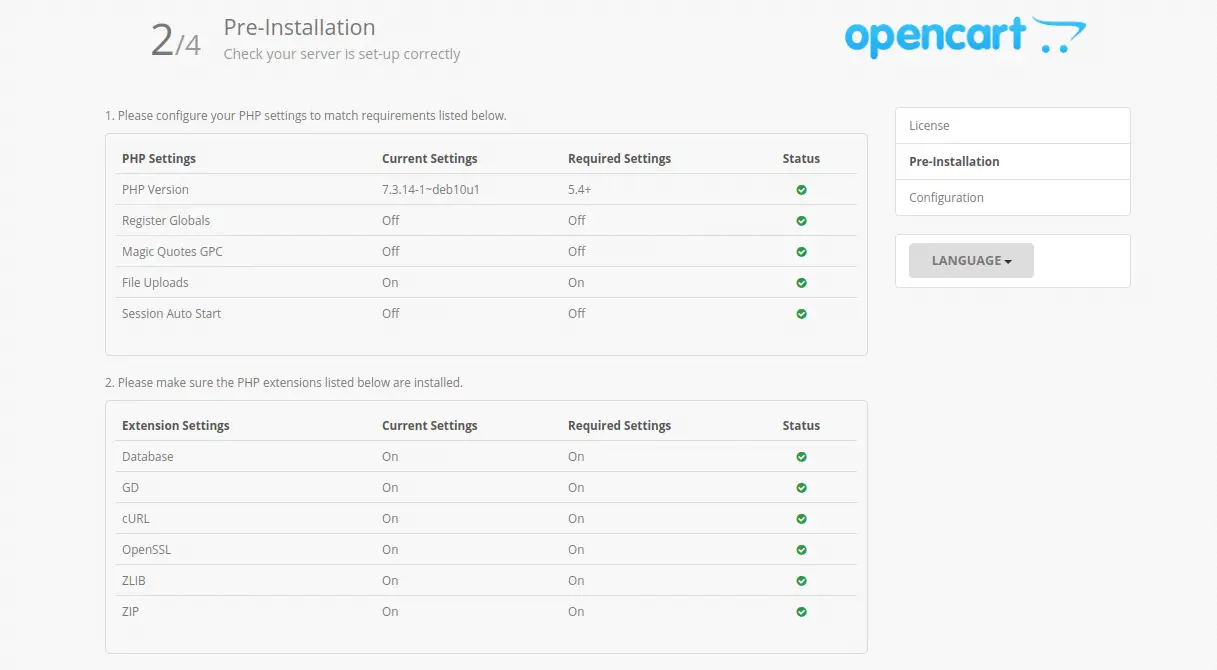
Task: Click the 'cURL' extension row label
Action: [x=136, y=519]
